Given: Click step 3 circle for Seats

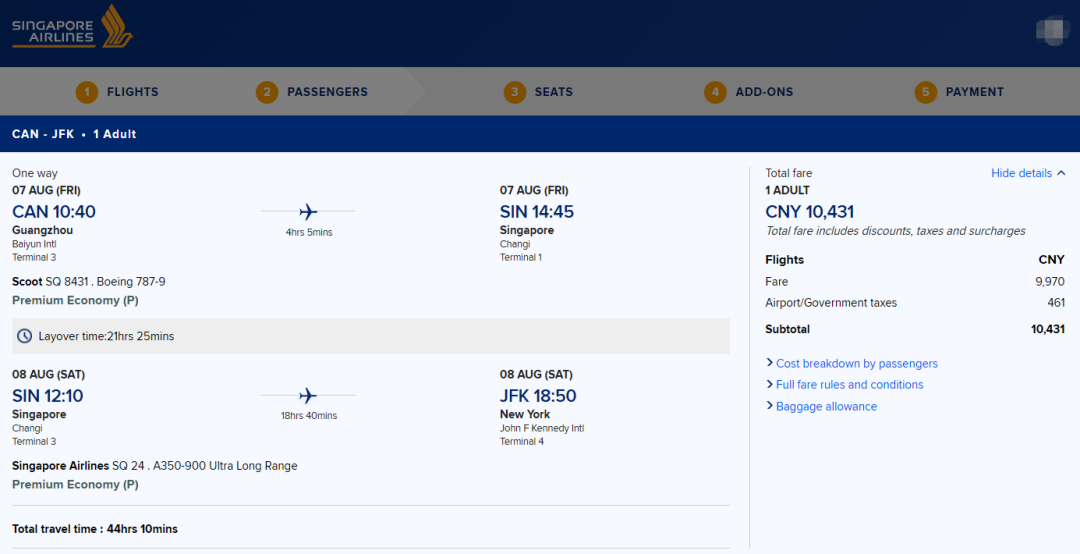Looking at the screenshot, I should pyautogui.click(x=515, y=92).
